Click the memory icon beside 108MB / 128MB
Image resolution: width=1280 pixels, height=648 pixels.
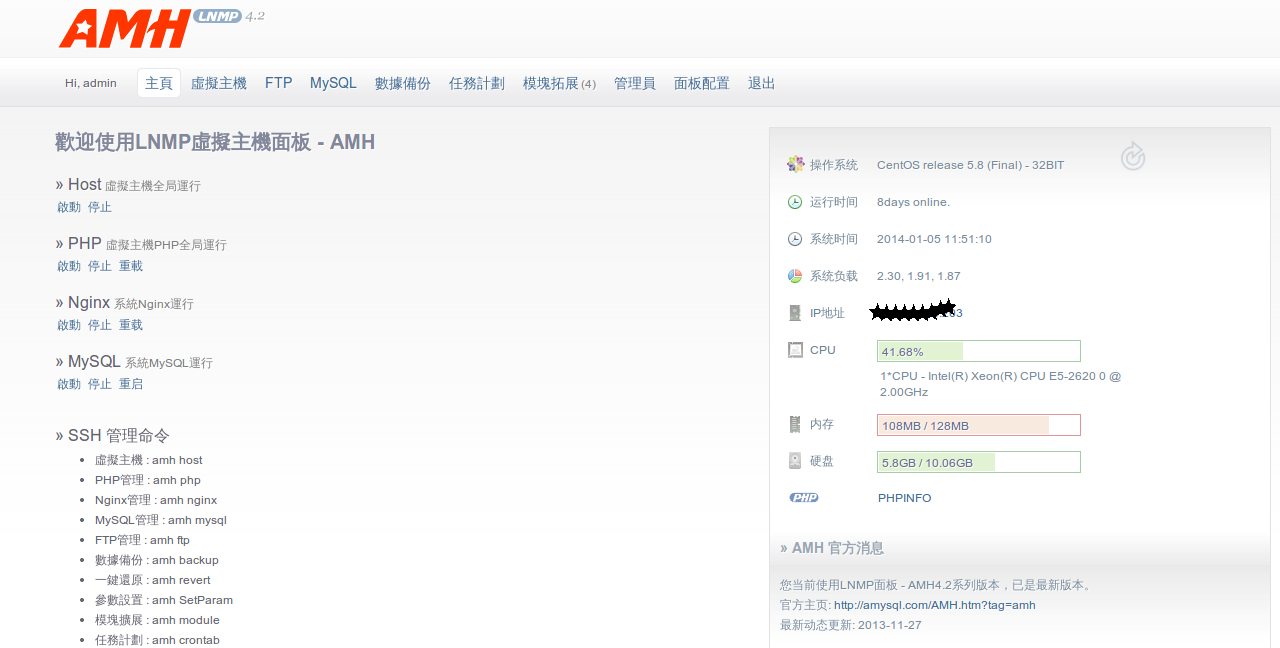[x=795, y=424]
